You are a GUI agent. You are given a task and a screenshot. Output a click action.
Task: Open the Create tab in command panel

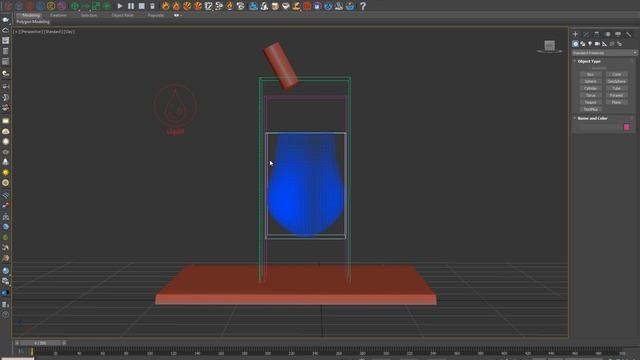[x=576, y=34]
